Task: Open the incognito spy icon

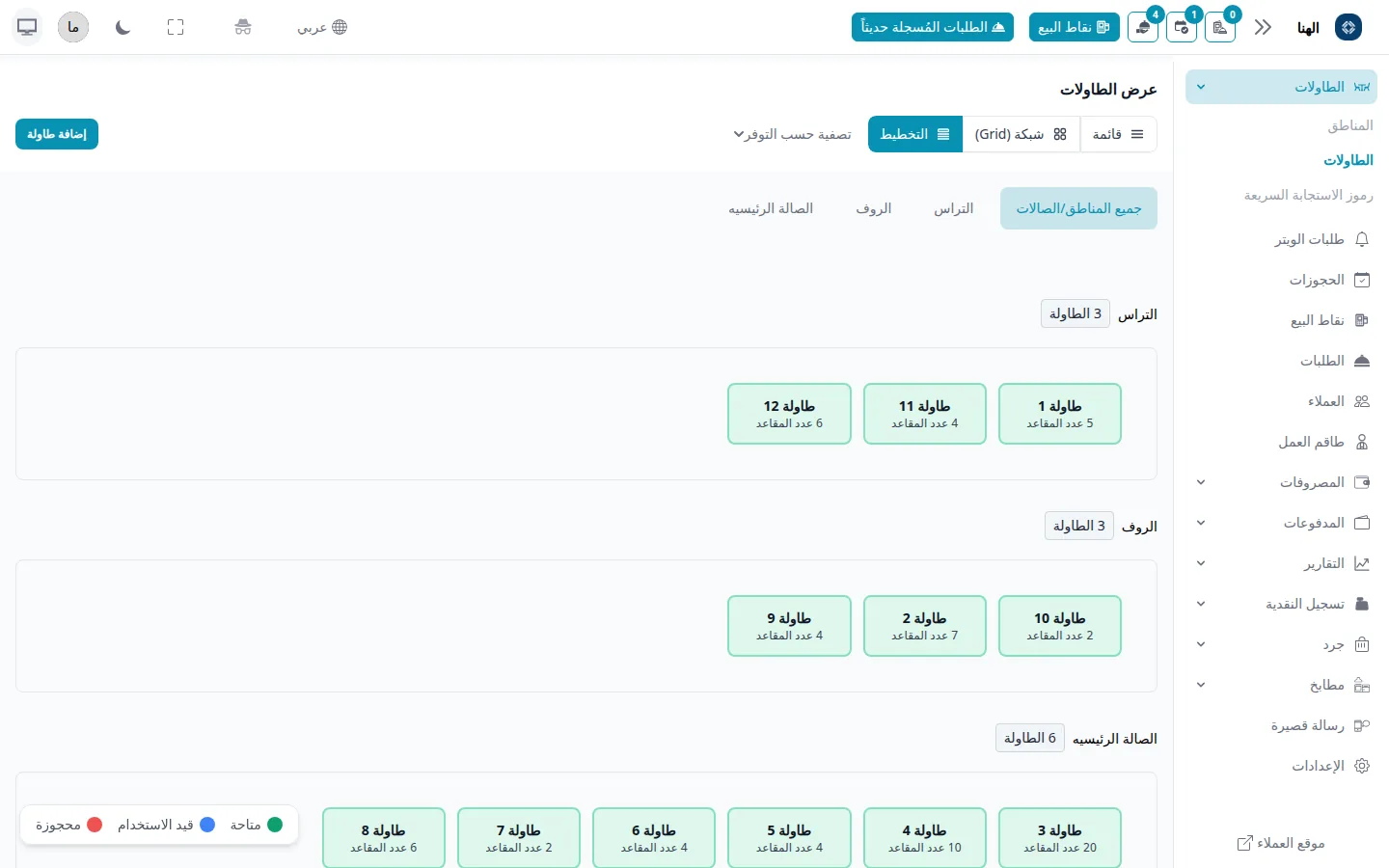Action: coord(243,27)
